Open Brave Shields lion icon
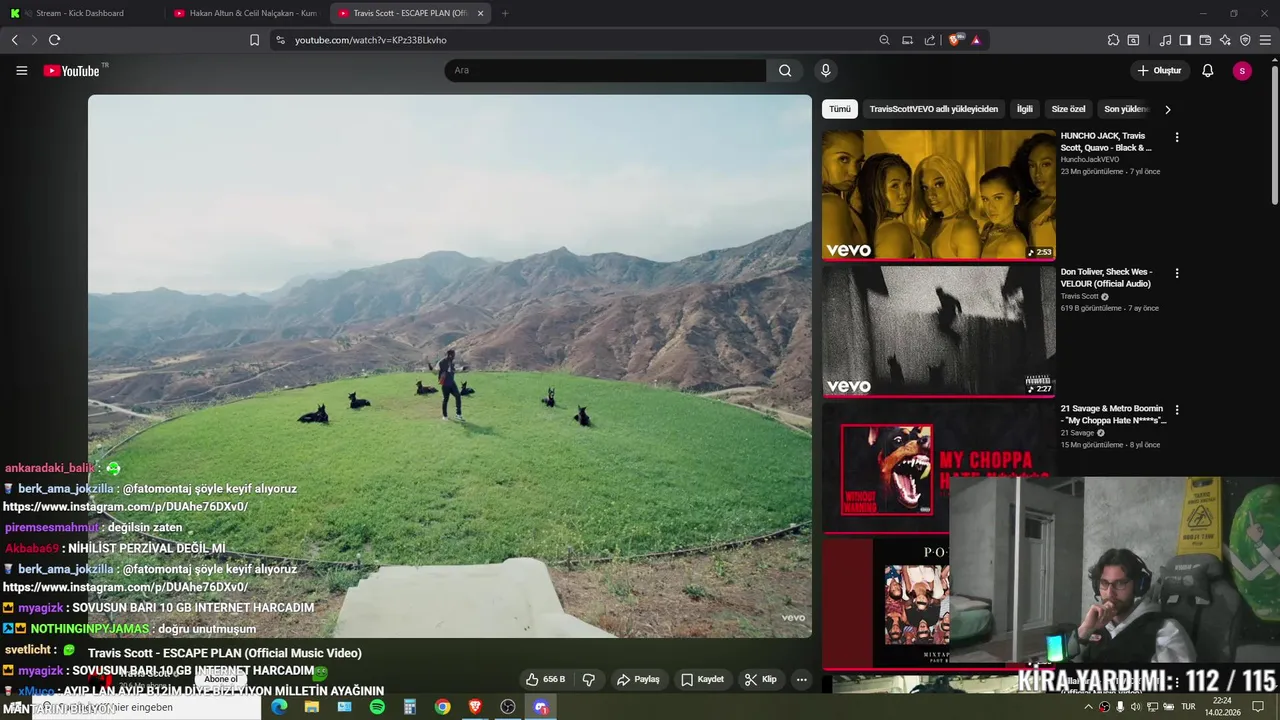Image resolution: width=1280 pixels, height=720 pixels. coord(954,40)
